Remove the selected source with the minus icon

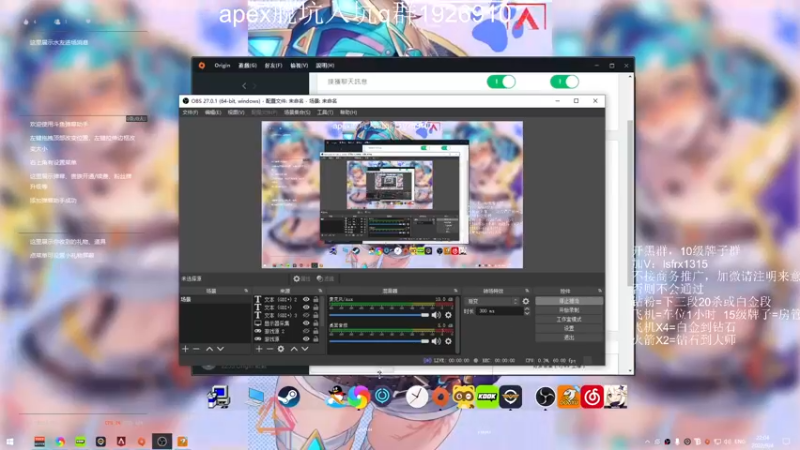pyautogui.click(x=270, y=349)
